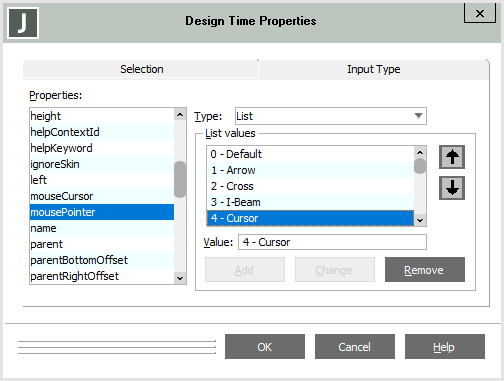The image size is (504, 381).
Task: Click the disabled Change button
Action: pyautogui.click(x=335, y=270)
